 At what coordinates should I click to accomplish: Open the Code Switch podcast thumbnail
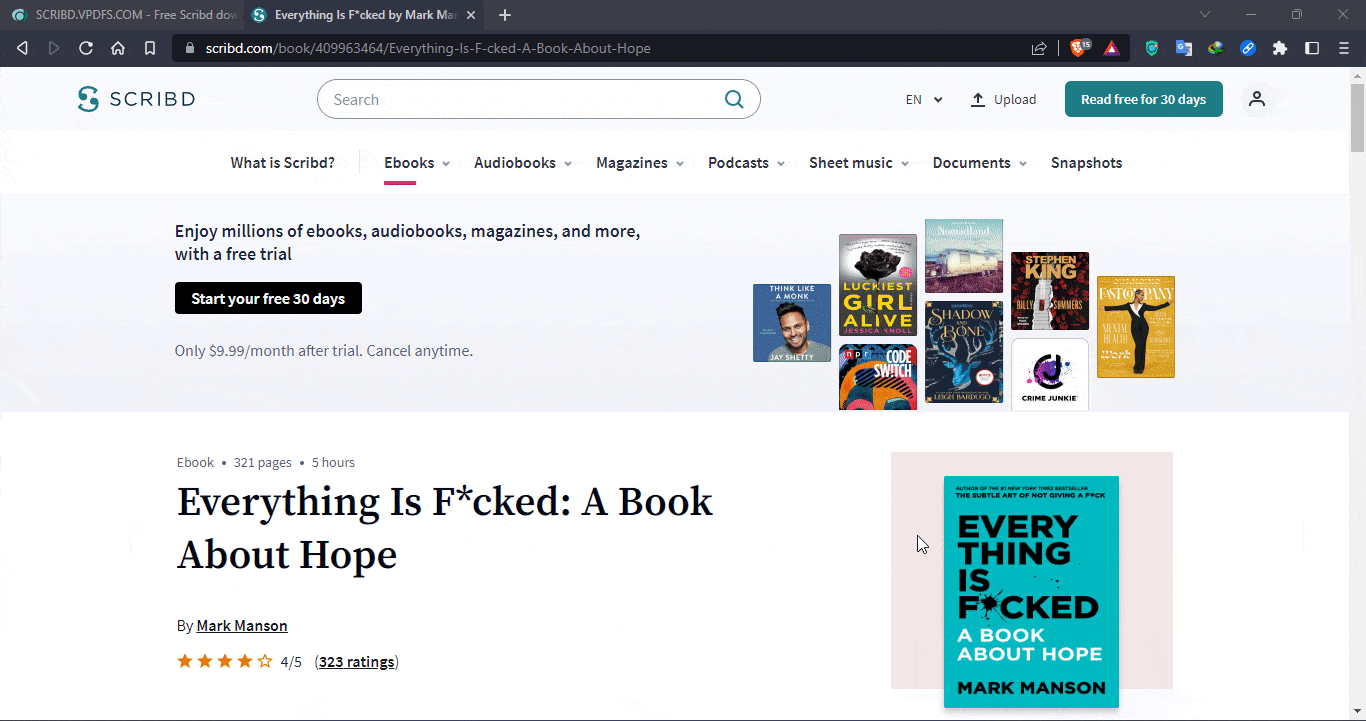(x=878, y=377)
